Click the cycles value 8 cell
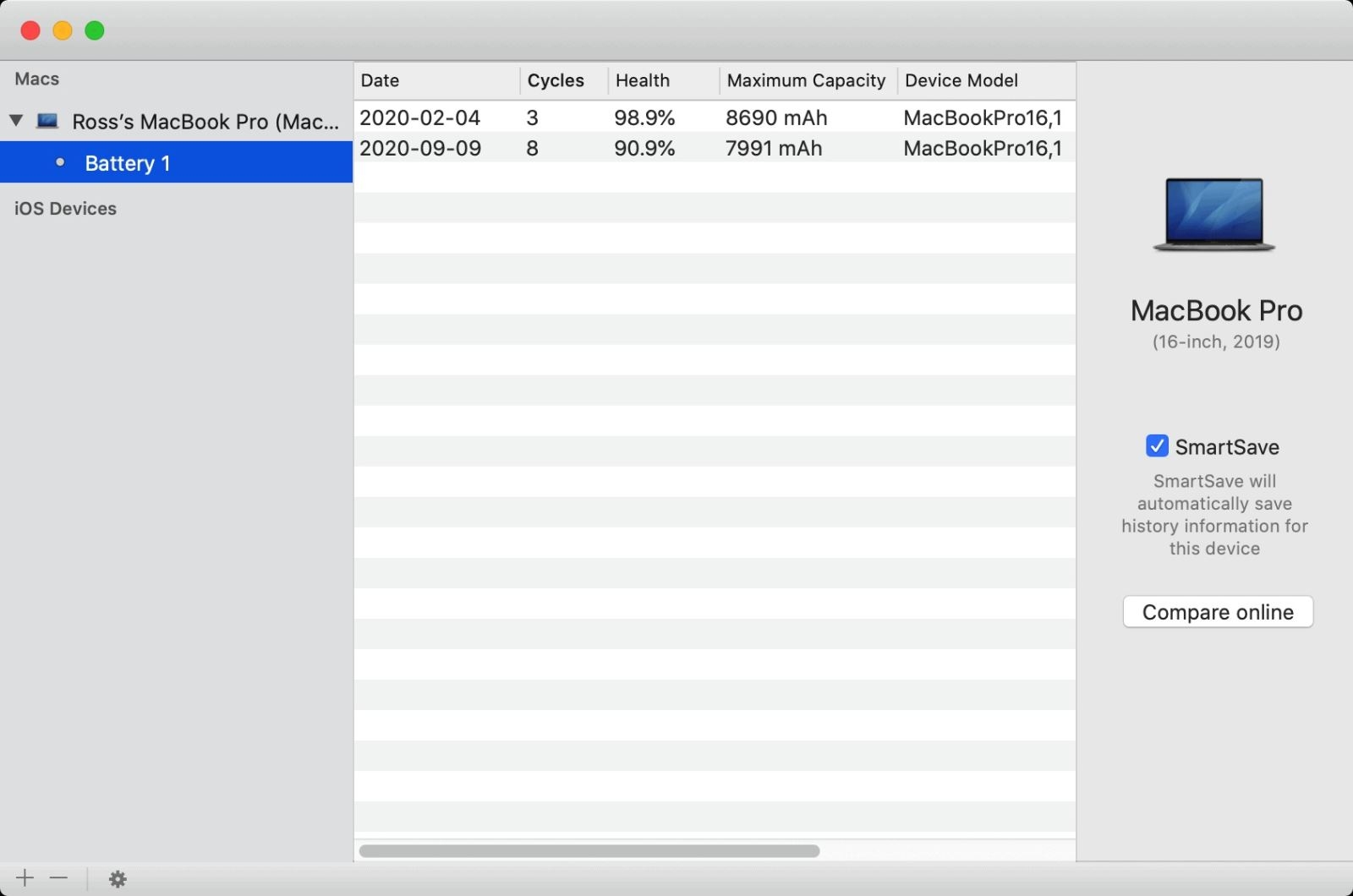This screenshot has width=1353, height=896. pyautogui.click(x=532, y=148)
